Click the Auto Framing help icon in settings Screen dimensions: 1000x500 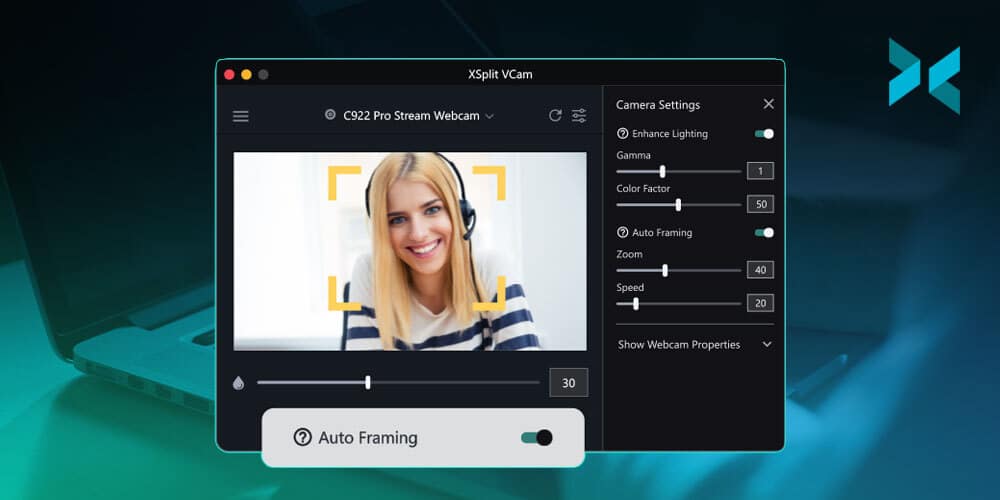[623, 233]
